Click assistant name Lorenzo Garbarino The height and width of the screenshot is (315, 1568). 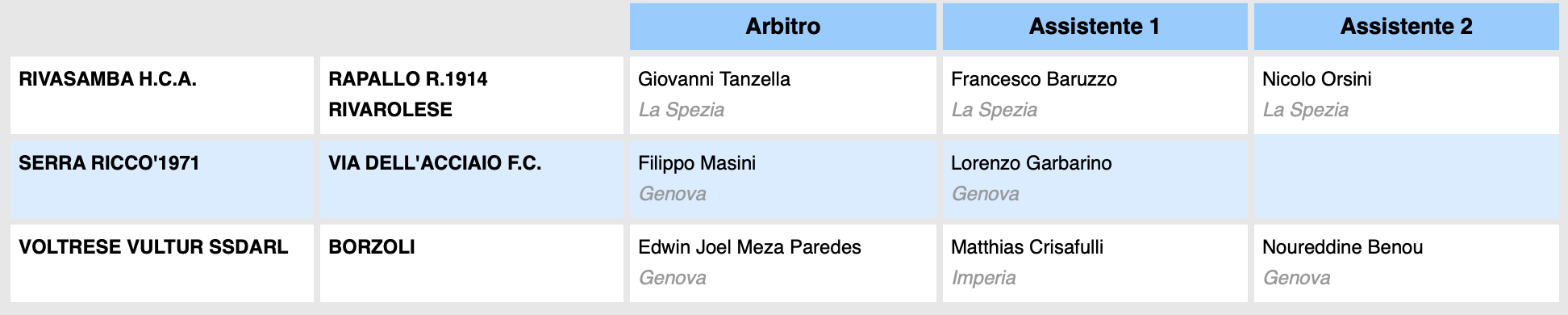(1031, 163)
